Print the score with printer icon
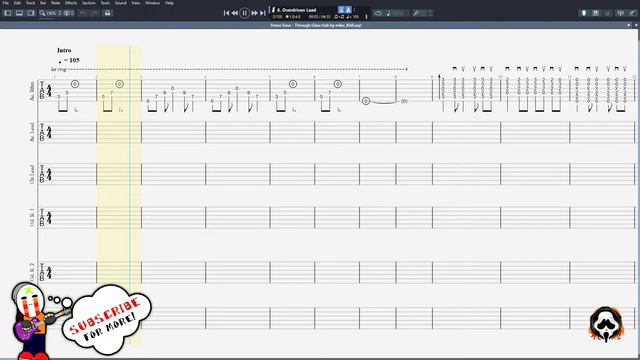The height and width of the screenshot is (360, 640). (x=107, y=13)
